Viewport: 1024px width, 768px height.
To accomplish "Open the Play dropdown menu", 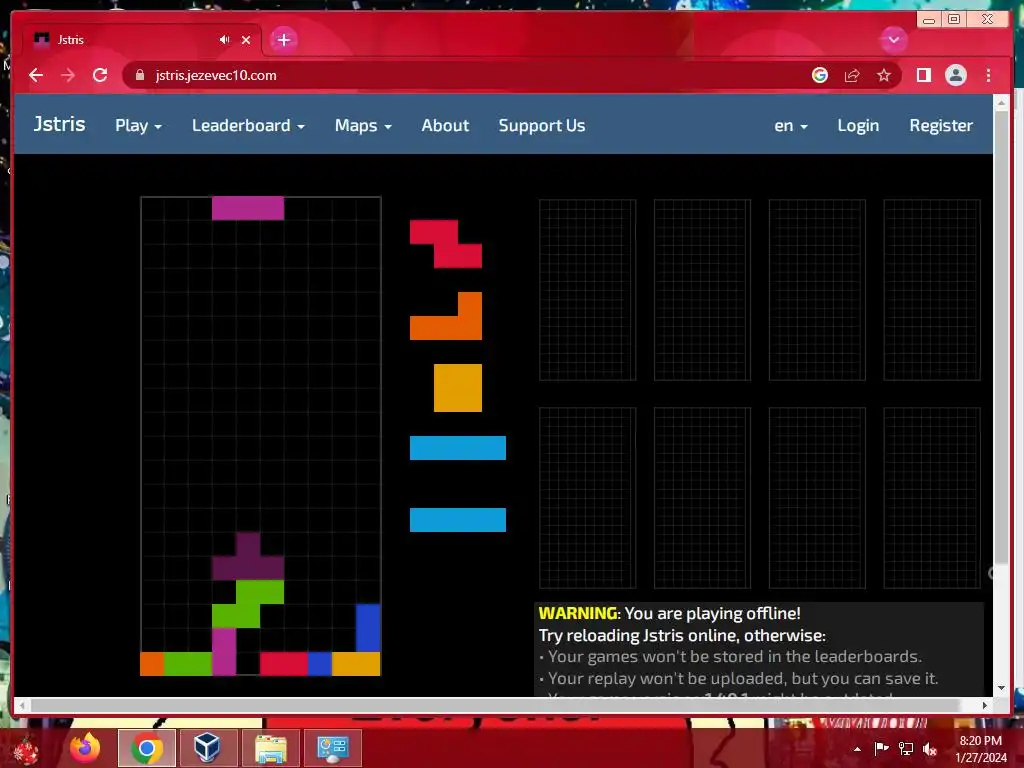I will (x=138, y=125).
